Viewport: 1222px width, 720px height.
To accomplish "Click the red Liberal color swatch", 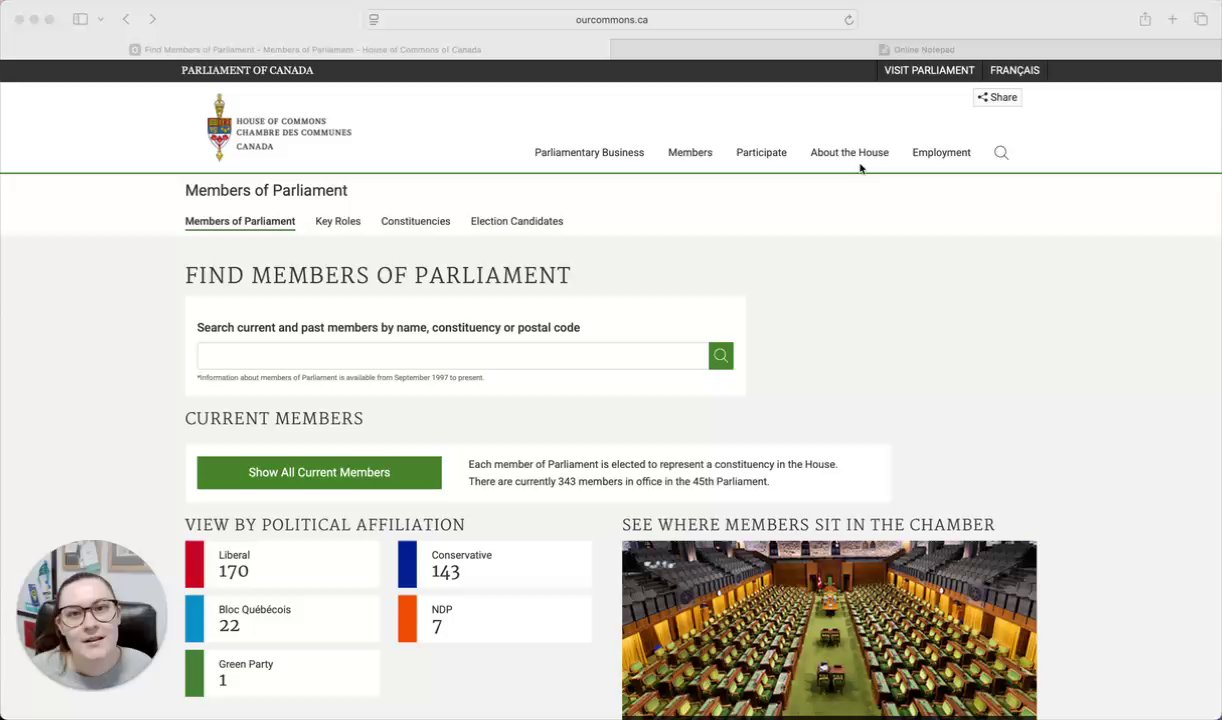I will tap(194, 564).
